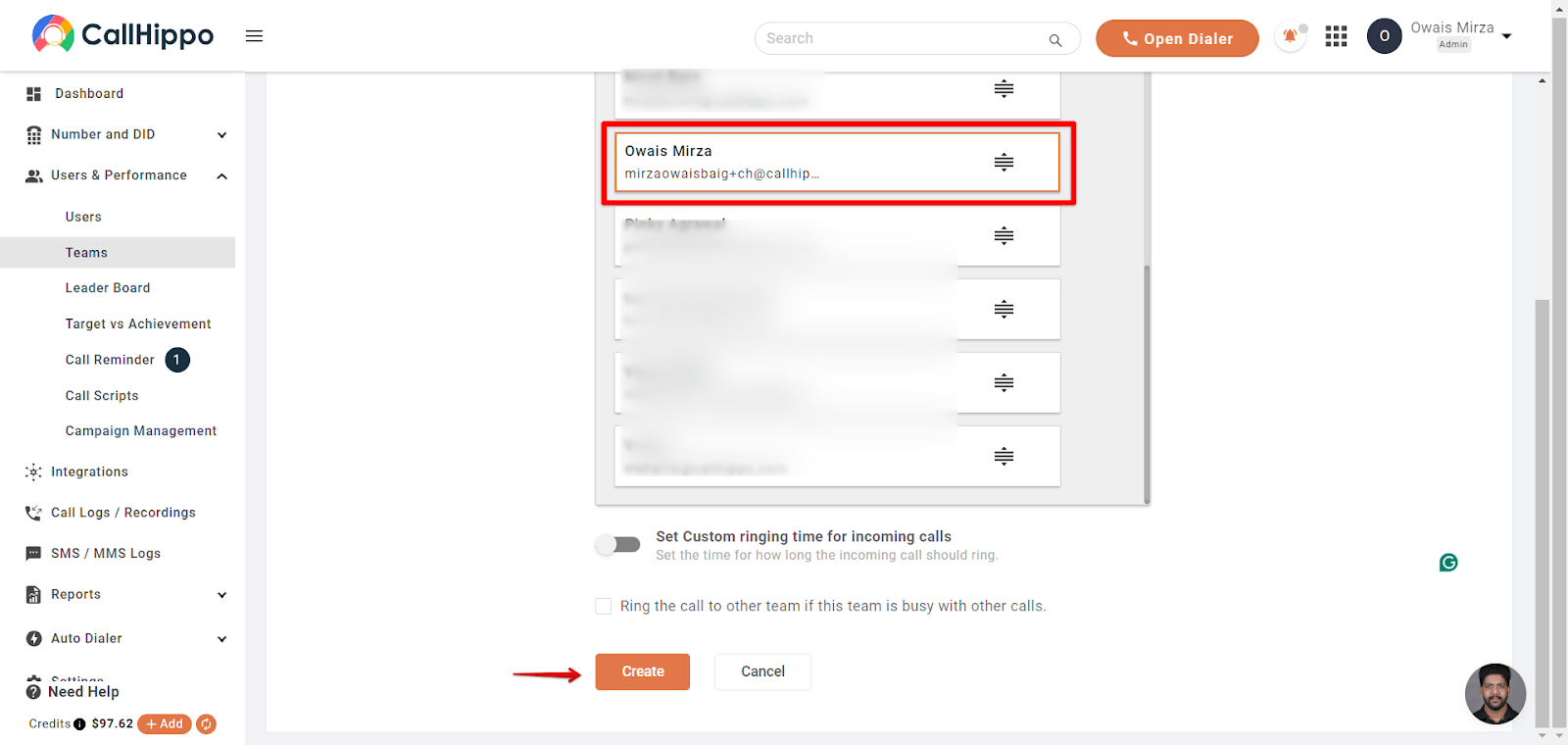Click the Cancel button
Viewport: 1568px width, 745px height.
click(762, 672)
